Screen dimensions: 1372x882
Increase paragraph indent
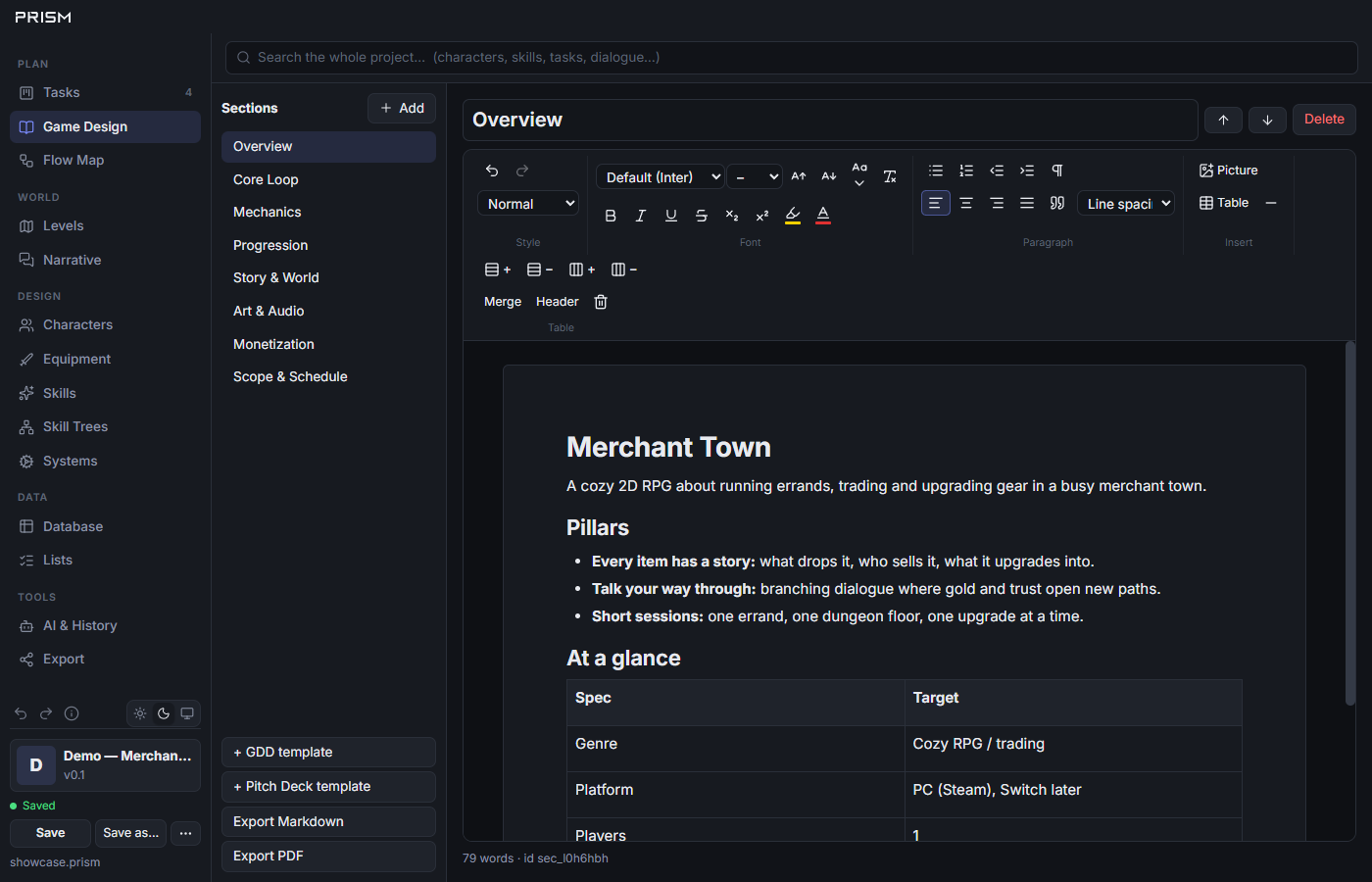click(x=1027, y=171)
